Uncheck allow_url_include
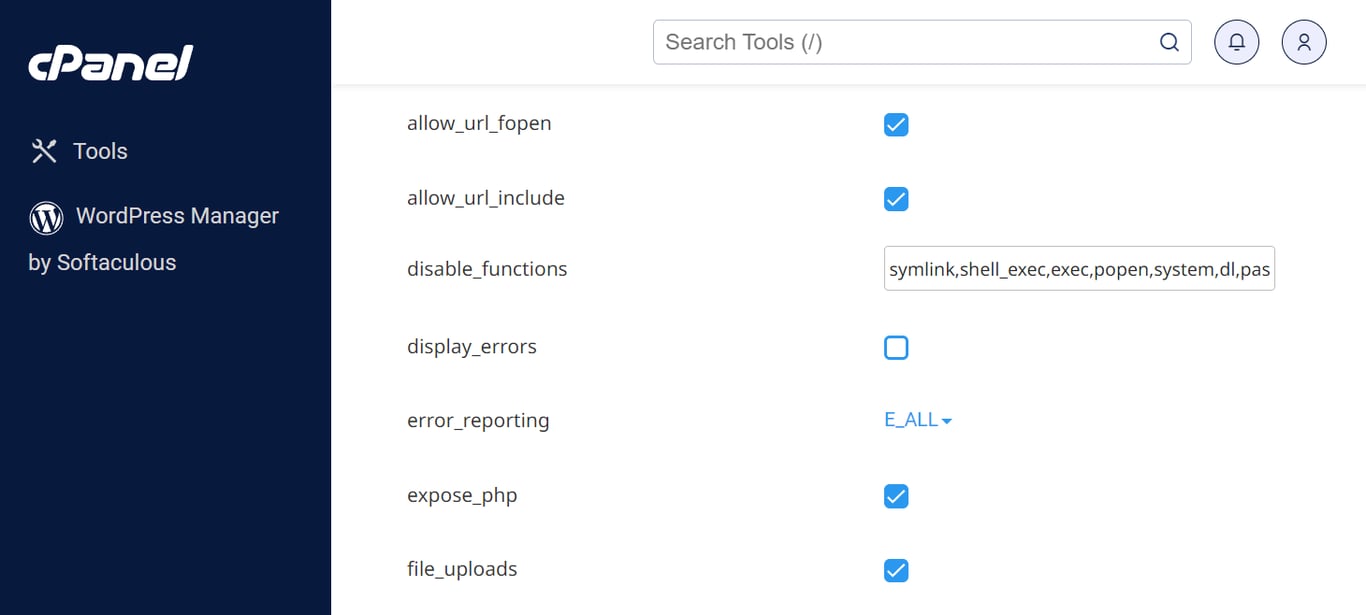 click(x=895, y=199)
